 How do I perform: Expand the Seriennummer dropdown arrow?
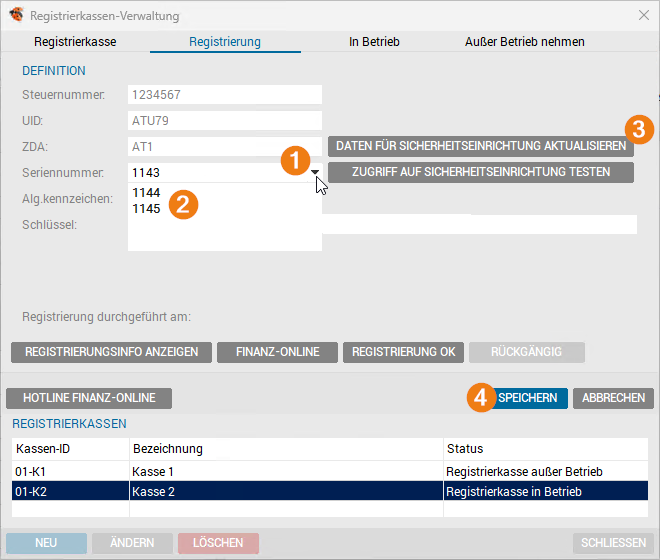[316, 172]
